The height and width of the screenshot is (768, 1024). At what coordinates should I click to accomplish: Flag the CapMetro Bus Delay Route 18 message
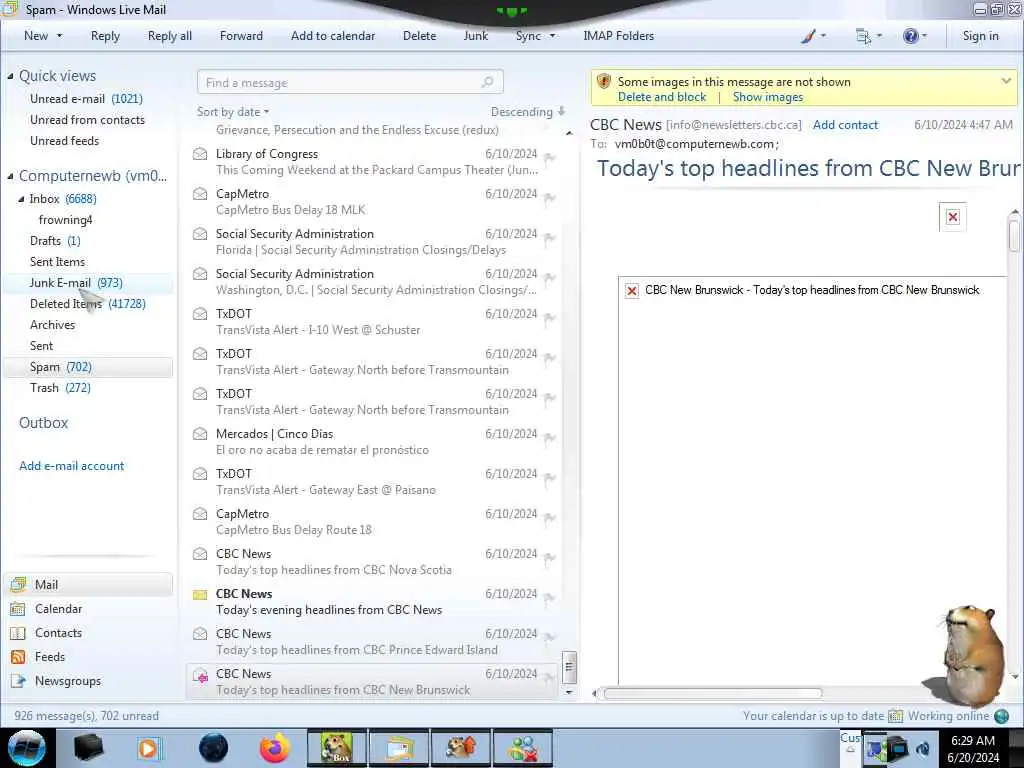[x=550, y=518]
